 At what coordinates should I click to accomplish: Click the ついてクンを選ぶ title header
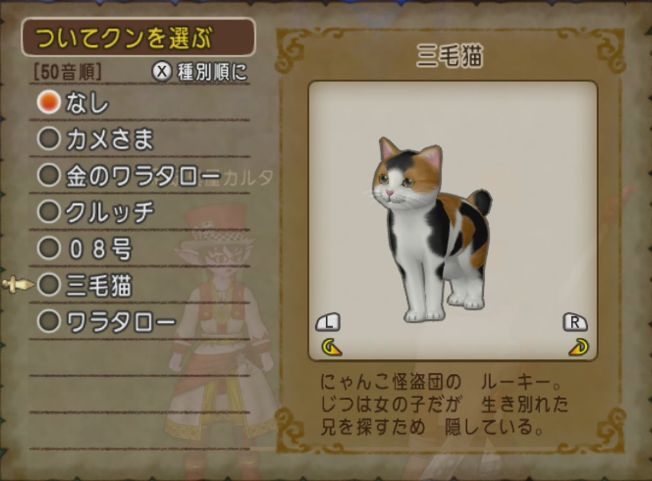pos(138,37)
